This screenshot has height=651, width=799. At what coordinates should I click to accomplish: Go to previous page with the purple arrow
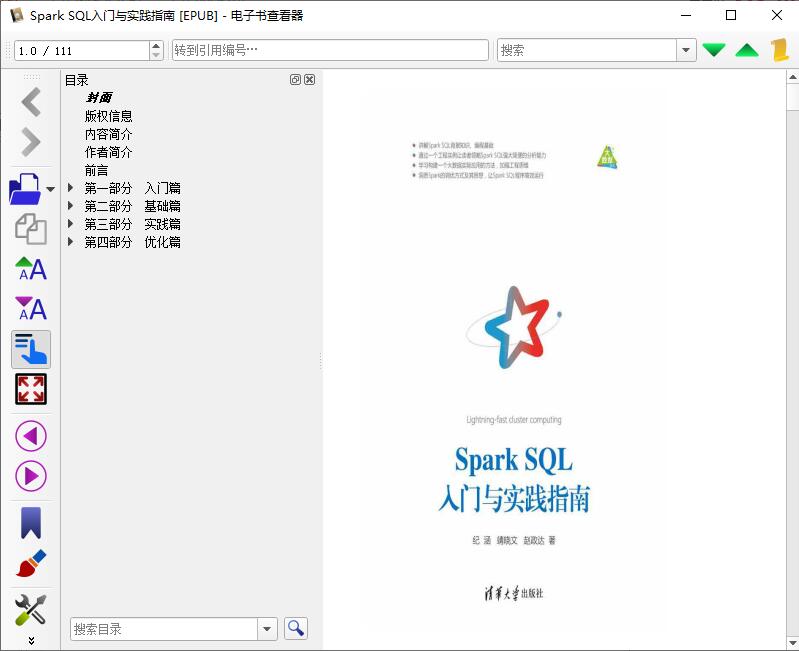point(31,436)
